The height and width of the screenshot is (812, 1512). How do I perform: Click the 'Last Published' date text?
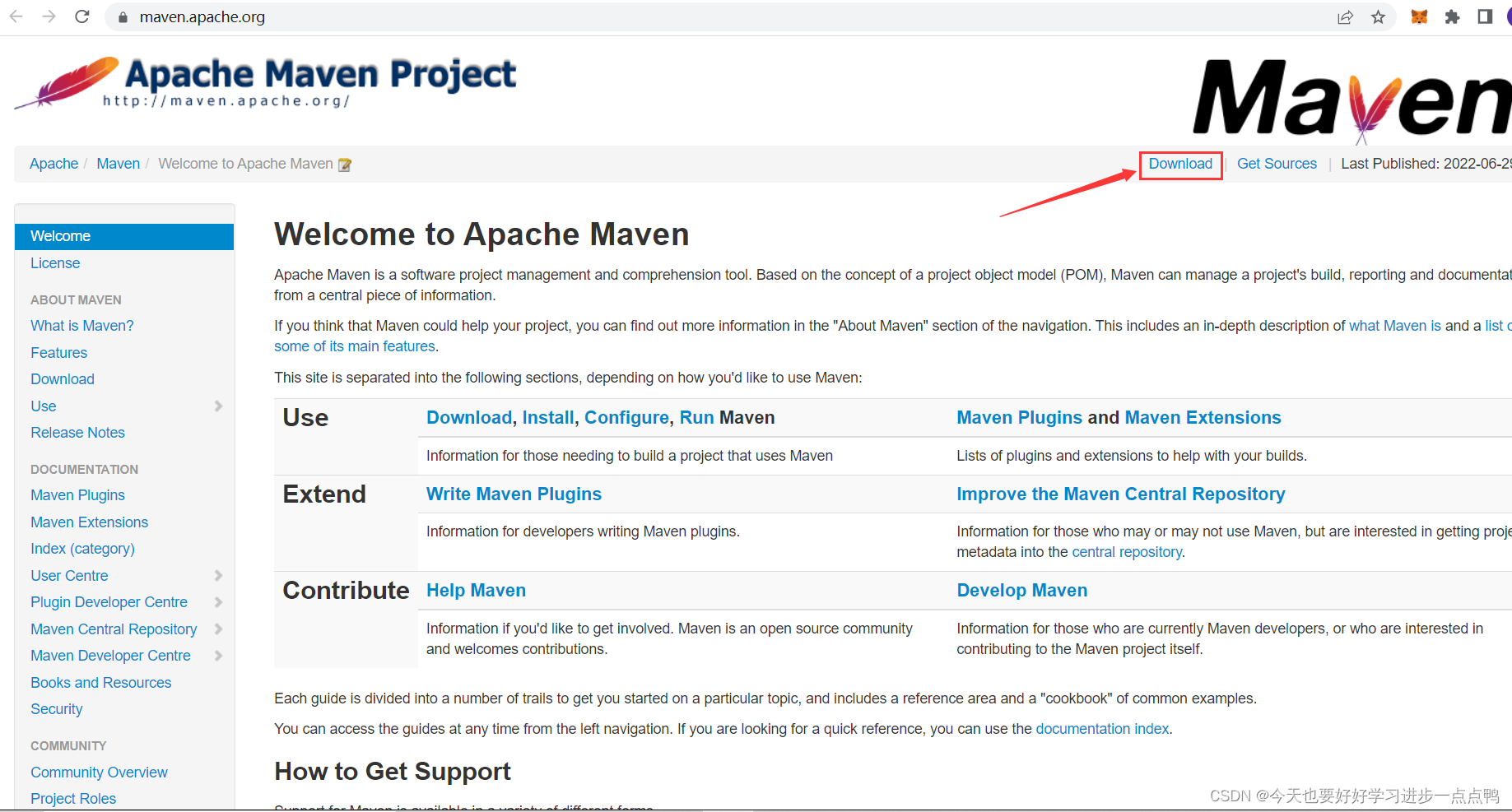[x=1426, y=164]
